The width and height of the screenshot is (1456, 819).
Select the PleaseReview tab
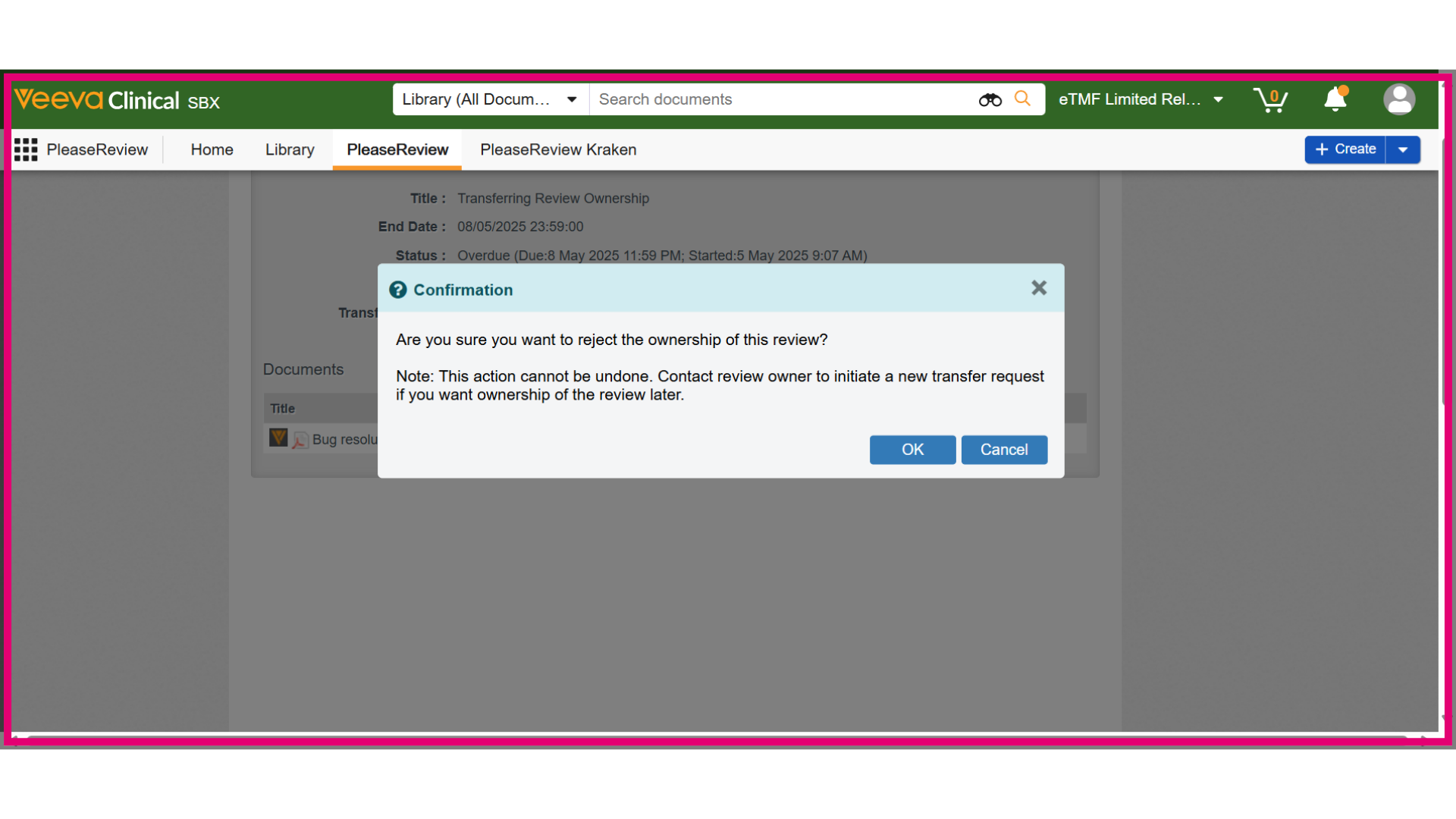(x=397, y=149)
